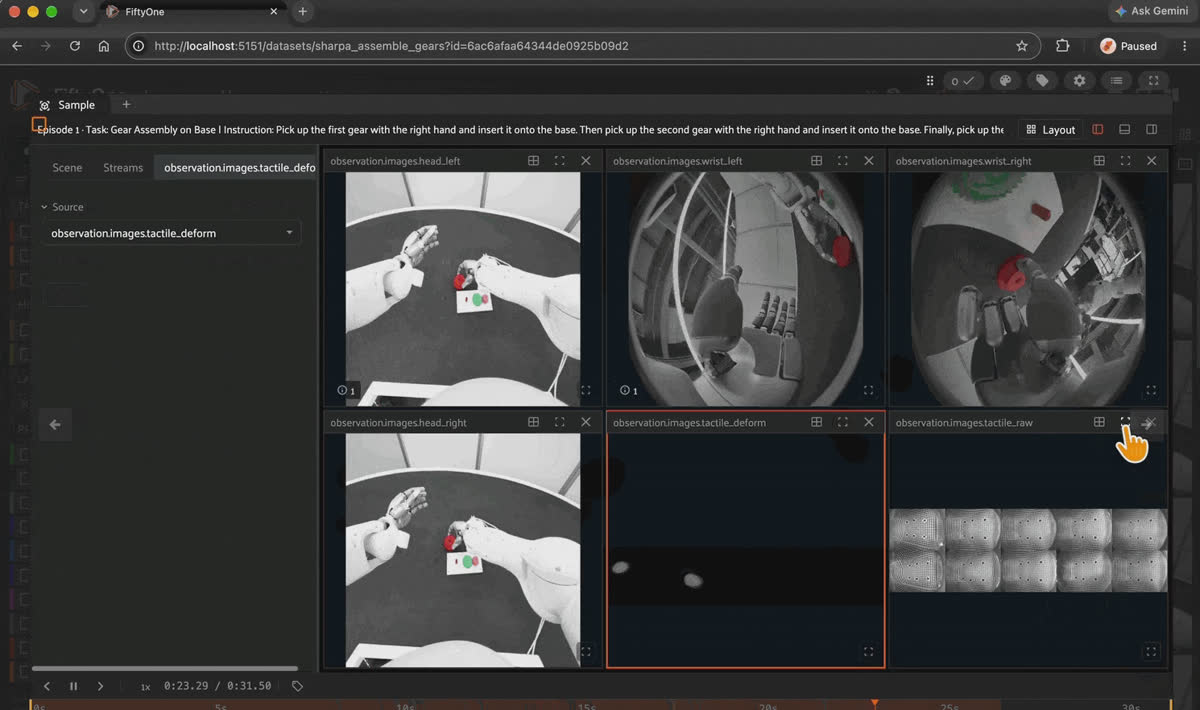This screenshot has height=710, width=1200.
Task: Expand tactile_raw video using corner icon
Action: (1151, 652)
